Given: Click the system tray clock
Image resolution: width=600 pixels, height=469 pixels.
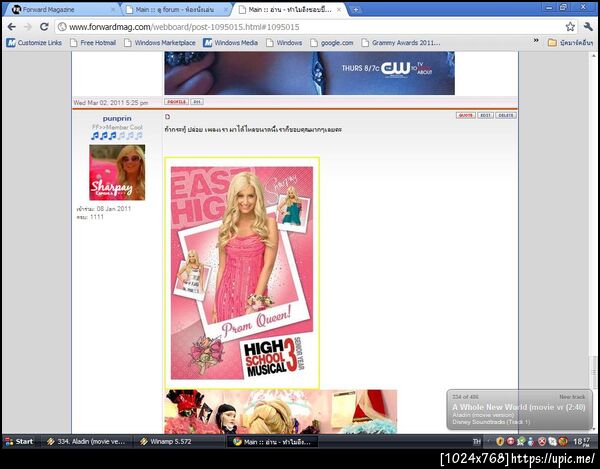Looking at the screenshot, I should [582, 442].
